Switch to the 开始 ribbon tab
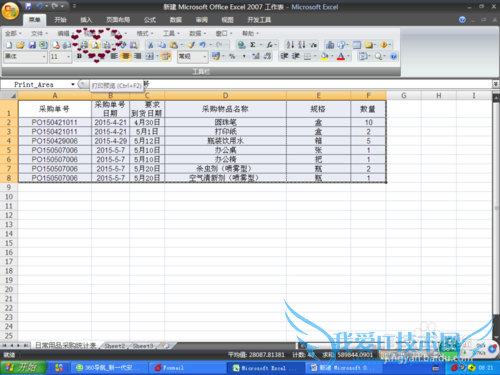 pyautogui.click(x=60, y=20)
